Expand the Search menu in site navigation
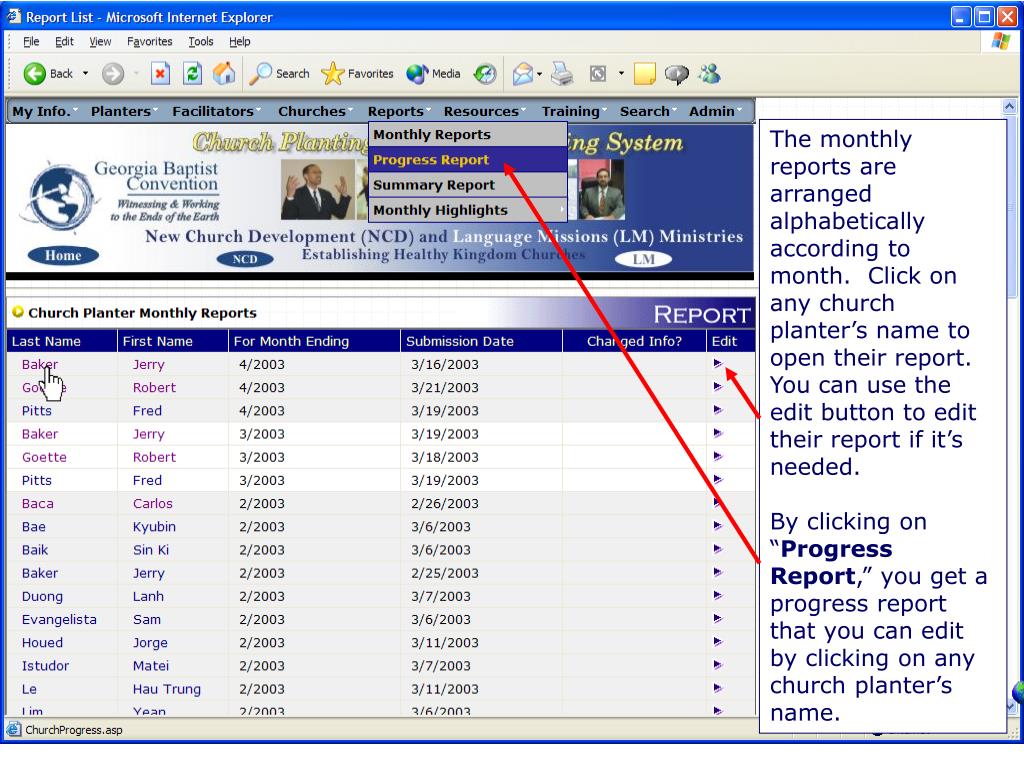The height and width of the screenshot is (768, 1024). pyautogui.click(x=648, y=112)
